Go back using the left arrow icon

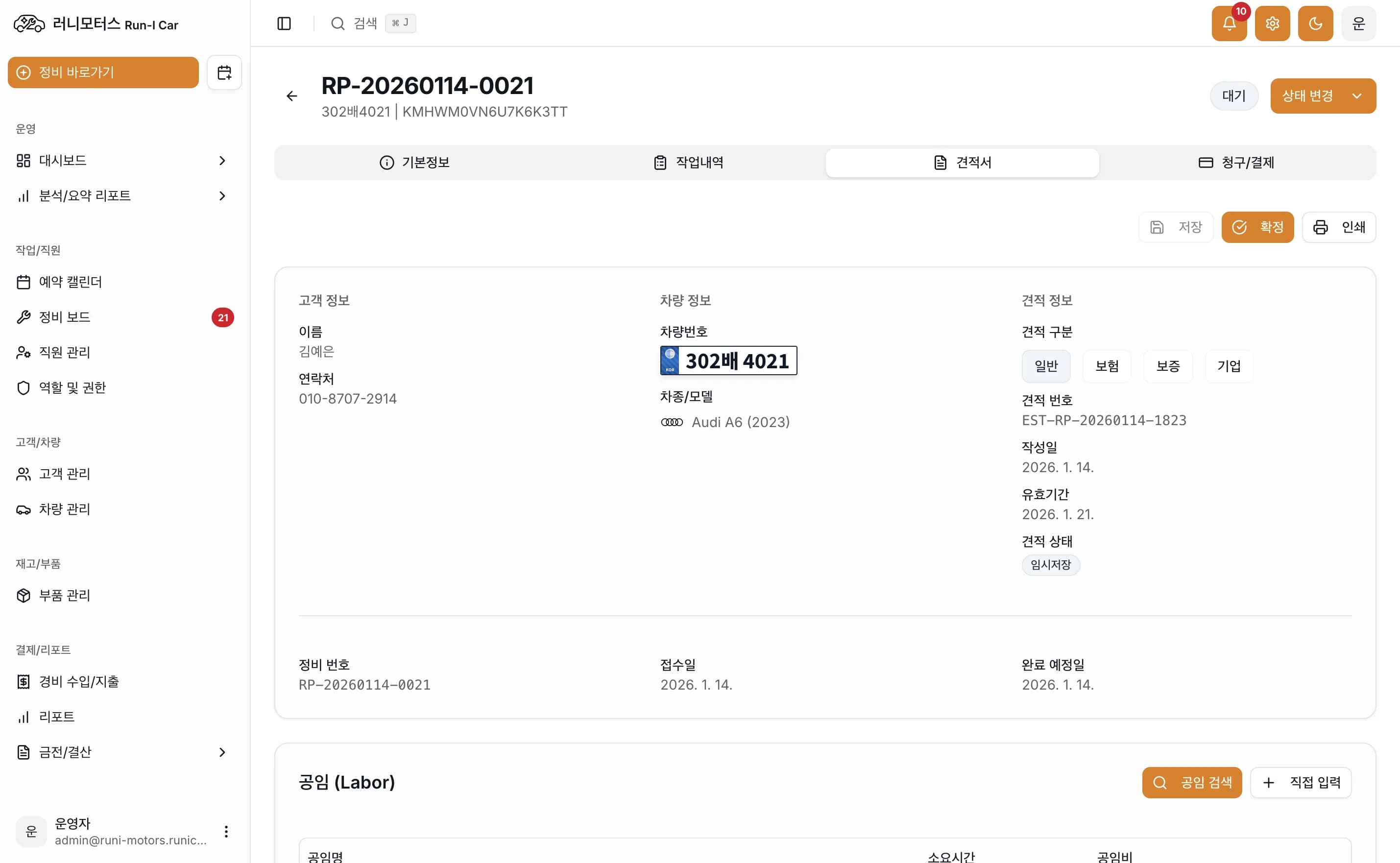coord(291,96)
